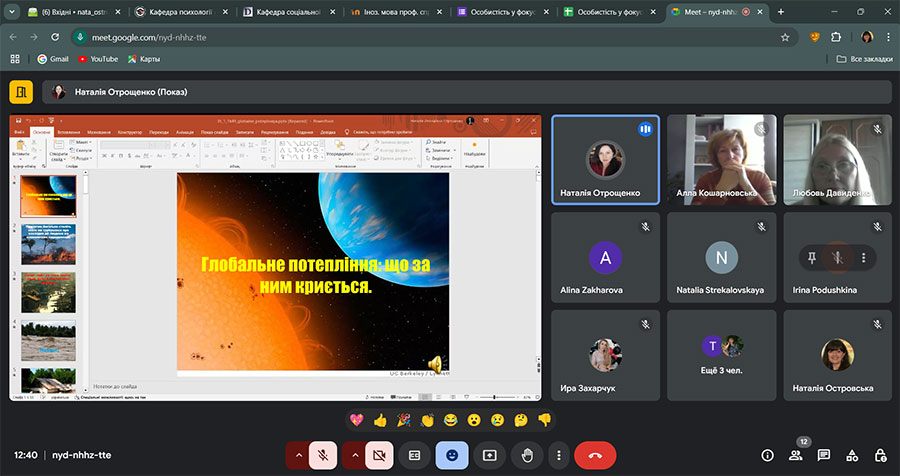Image resolution: width=900 pixels, height=476 pixels.
Task: Open the YouTube bookmark
Action: point(97,59)
